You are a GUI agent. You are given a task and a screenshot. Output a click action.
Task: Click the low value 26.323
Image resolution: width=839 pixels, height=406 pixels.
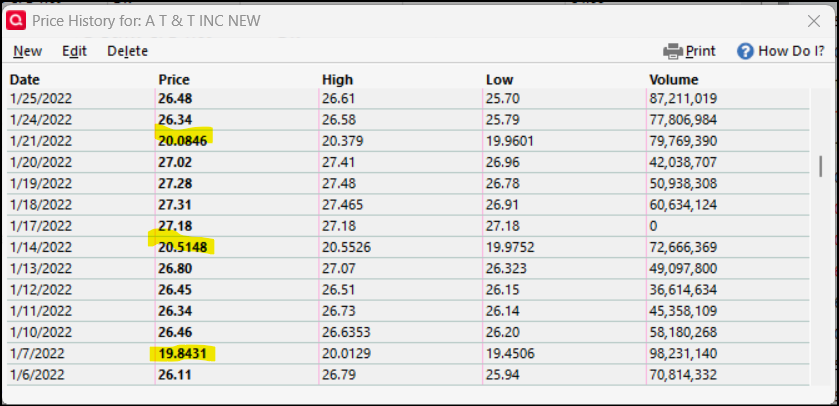coord(506,269)
